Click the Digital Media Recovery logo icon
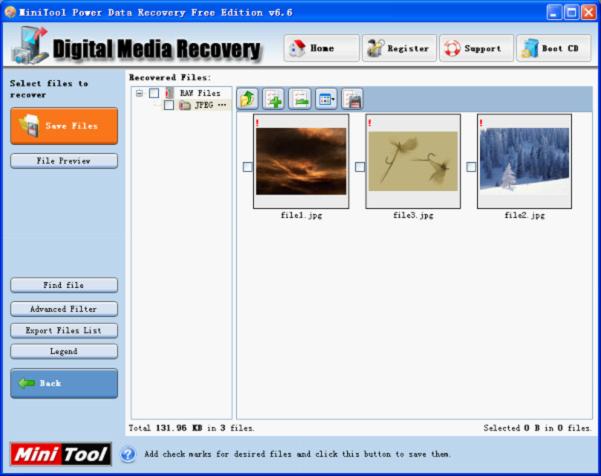 point(30,45)
